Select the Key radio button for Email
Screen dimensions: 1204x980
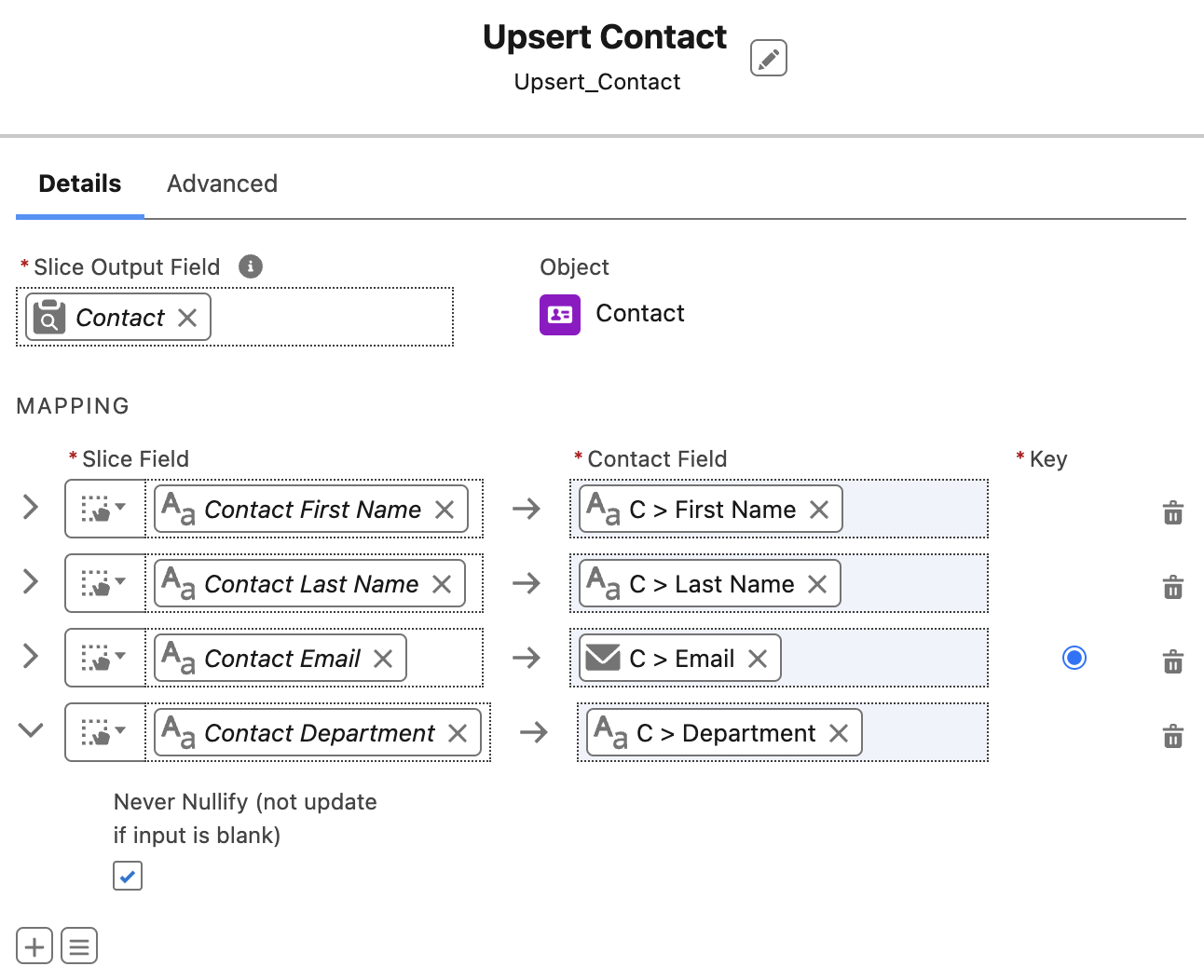click(x=1074, y=658)
